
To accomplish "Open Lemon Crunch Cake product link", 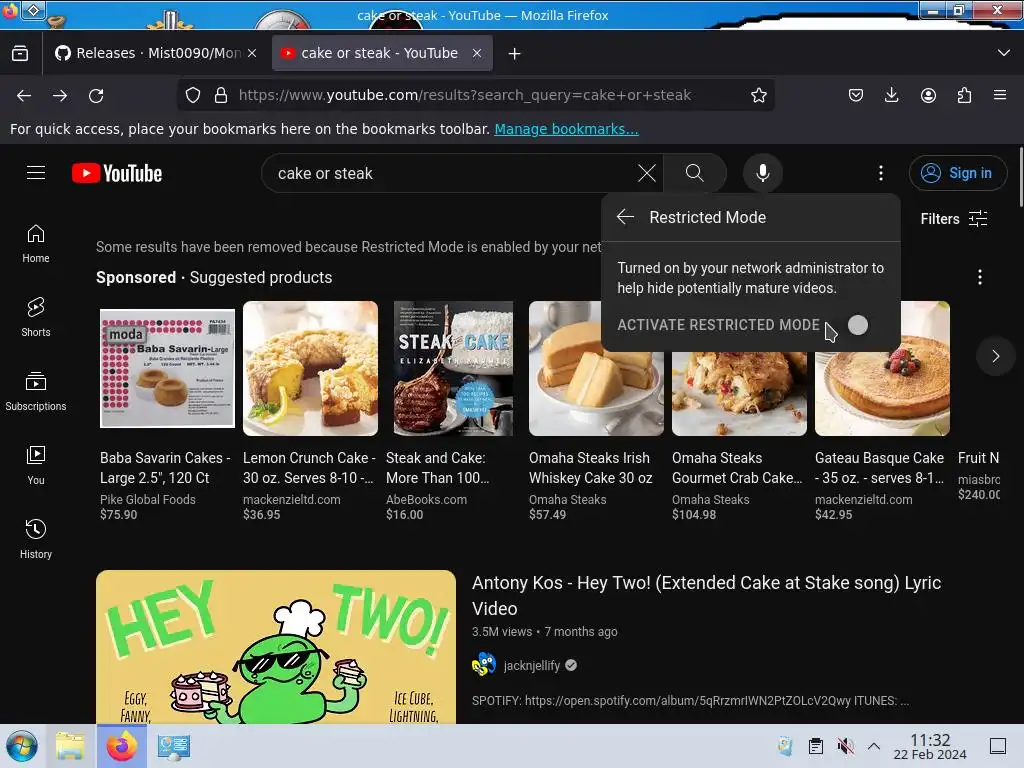I will pyautogui.click(x=310, y=468).
